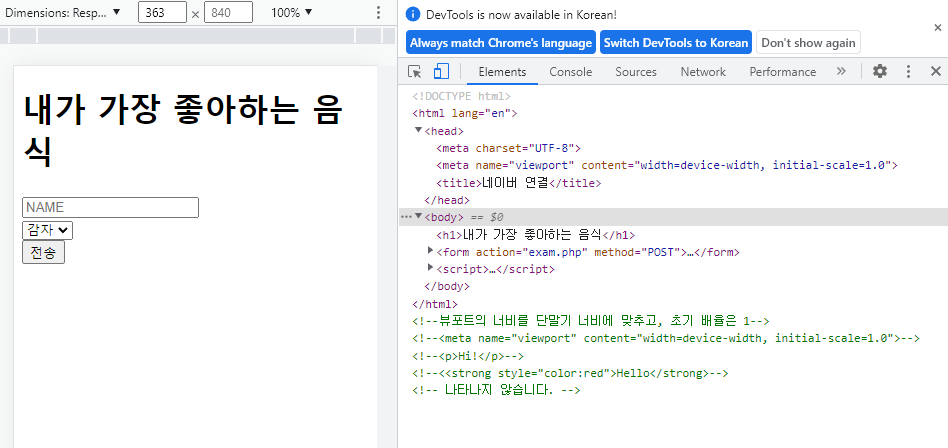The image size is (948, 448).
Task: Click Always match Chrome's language button
Action: (501, 42)
